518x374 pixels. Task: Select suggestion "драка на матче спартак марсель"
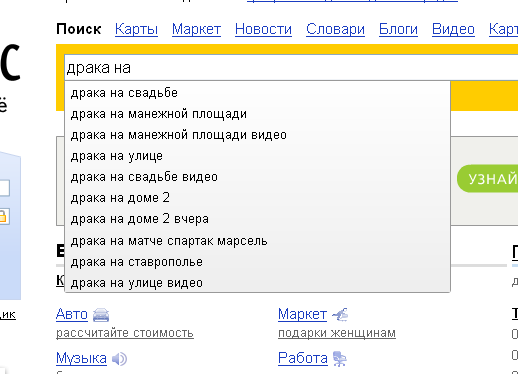click(257, 241)
